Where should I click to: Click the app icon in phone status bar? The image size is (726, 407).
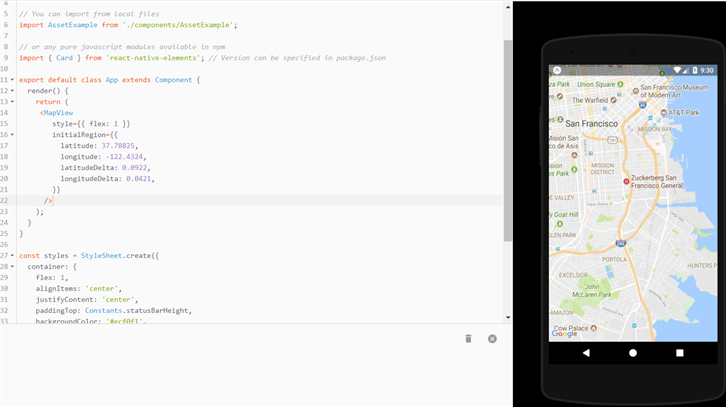tap(557, 70)
